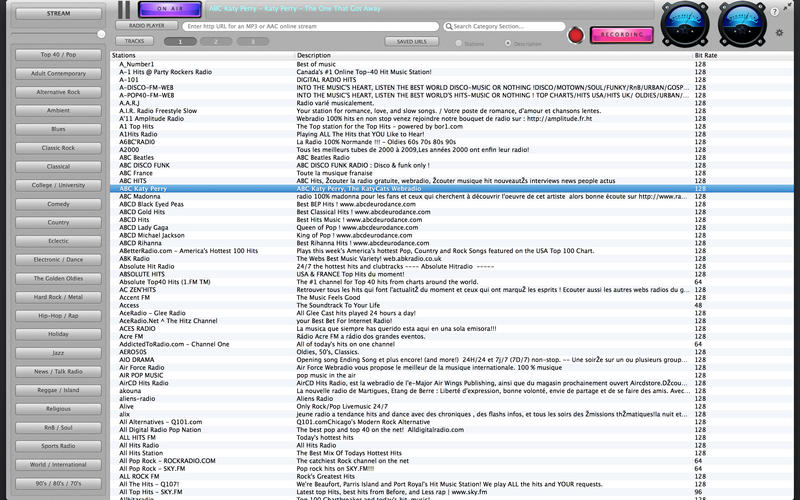This screenshot has width=800, height=500.
Task: Adjust the volume slider under STREAM
Action: [x=100, y=34]
